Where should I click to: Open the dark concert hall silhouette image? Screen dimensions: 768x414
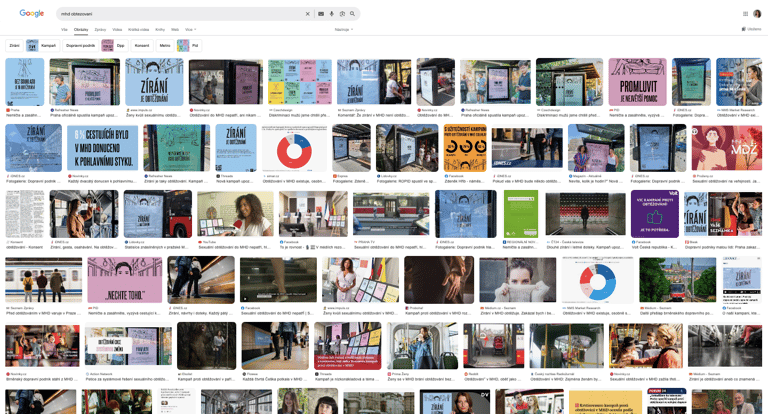click(585, 214)
